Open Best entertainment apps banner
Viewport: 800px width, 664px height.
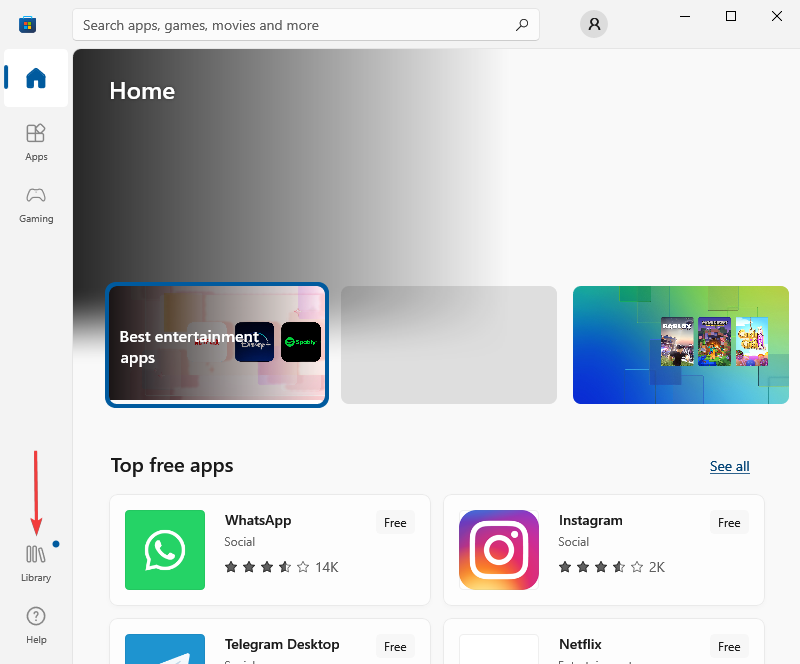pyautogui.click(x=217, y=345)
